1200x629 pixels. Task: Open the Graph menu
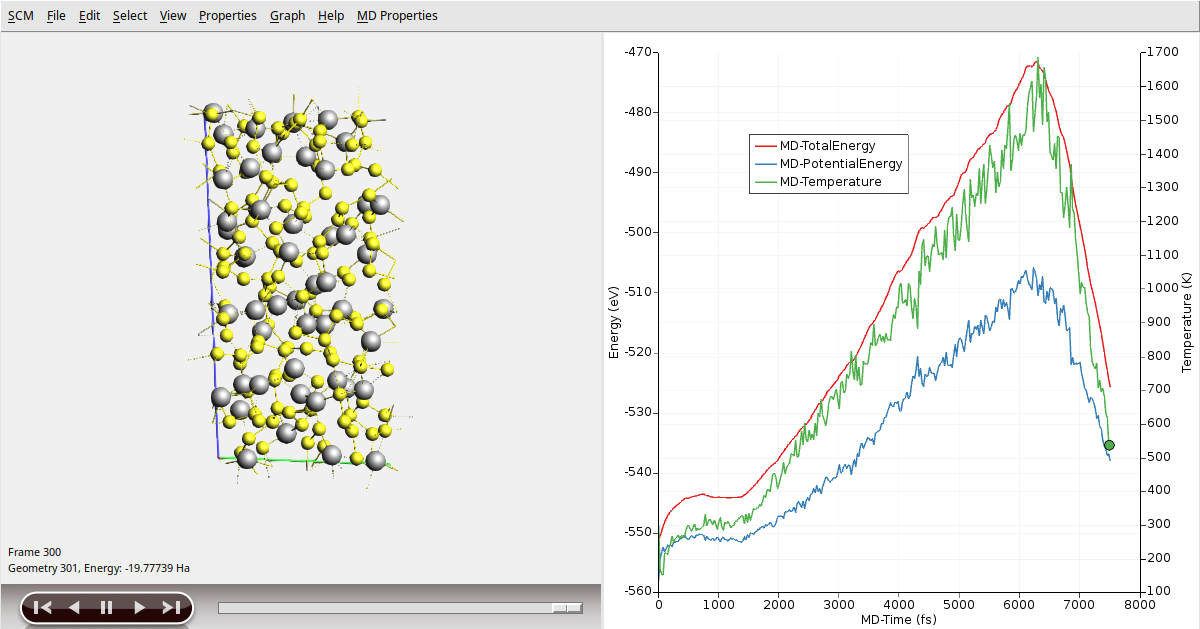point(287,16)
